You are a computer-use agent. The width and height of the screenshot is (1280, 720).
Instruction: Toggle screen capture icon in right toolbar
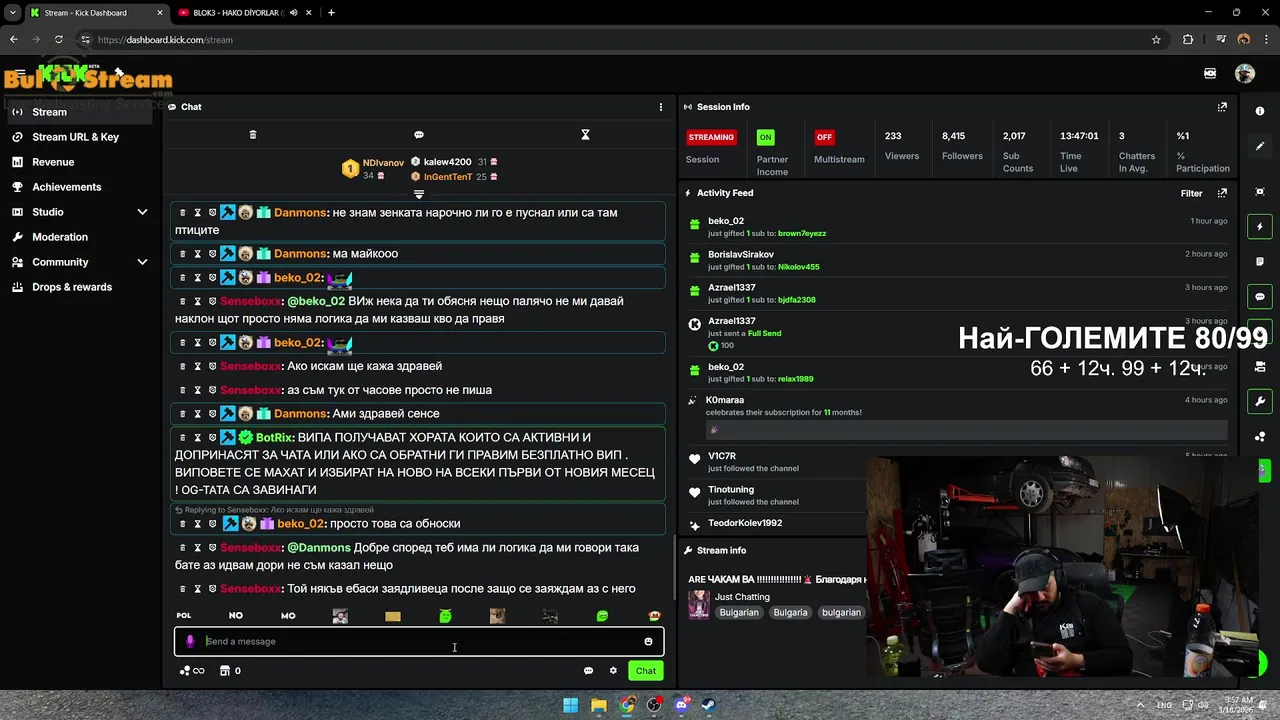point(1260,192)
